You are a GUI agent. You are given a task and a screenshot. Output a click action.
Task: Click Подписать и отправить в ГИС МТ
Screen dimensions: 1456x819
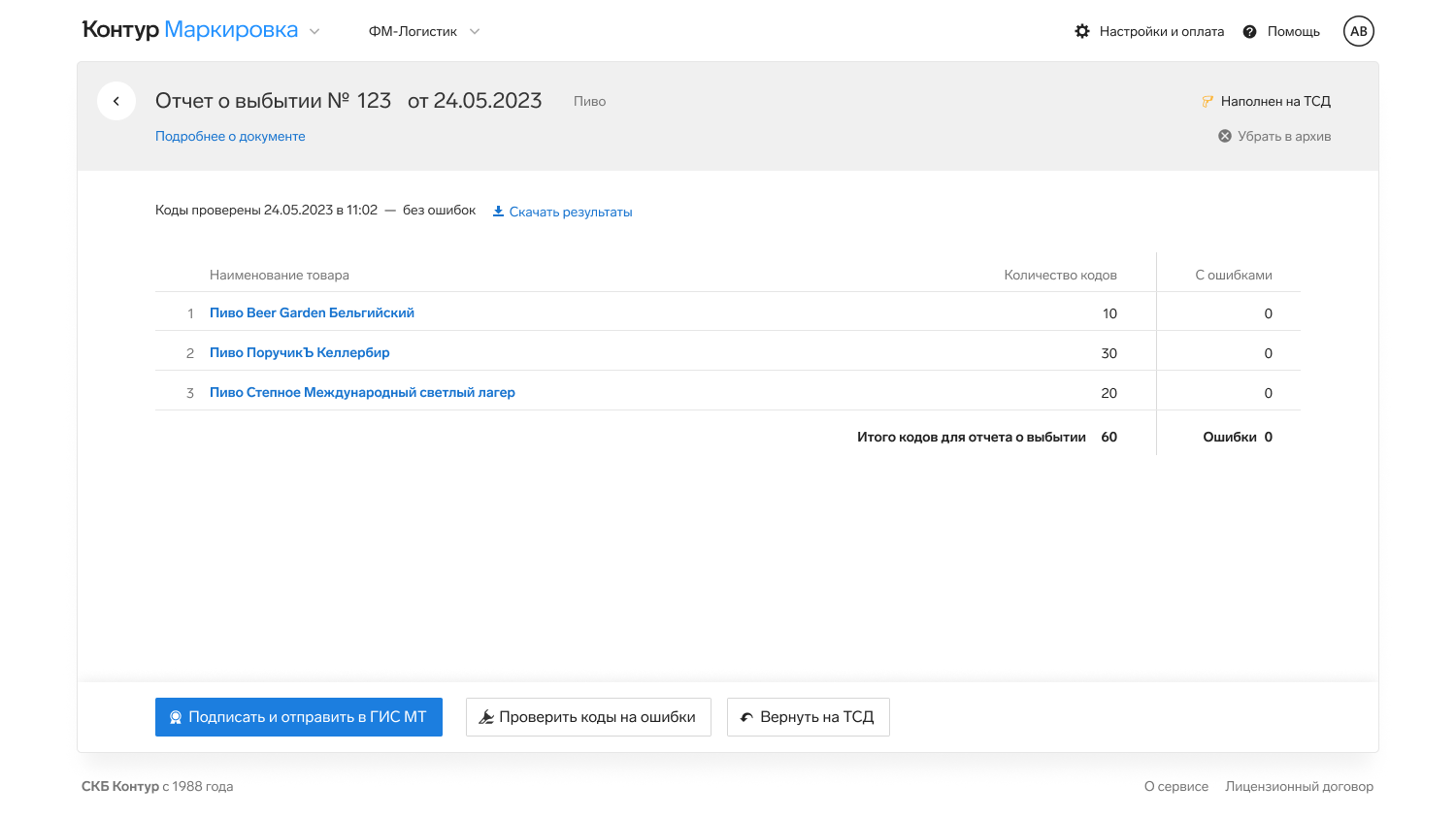[x=299, y=717]
